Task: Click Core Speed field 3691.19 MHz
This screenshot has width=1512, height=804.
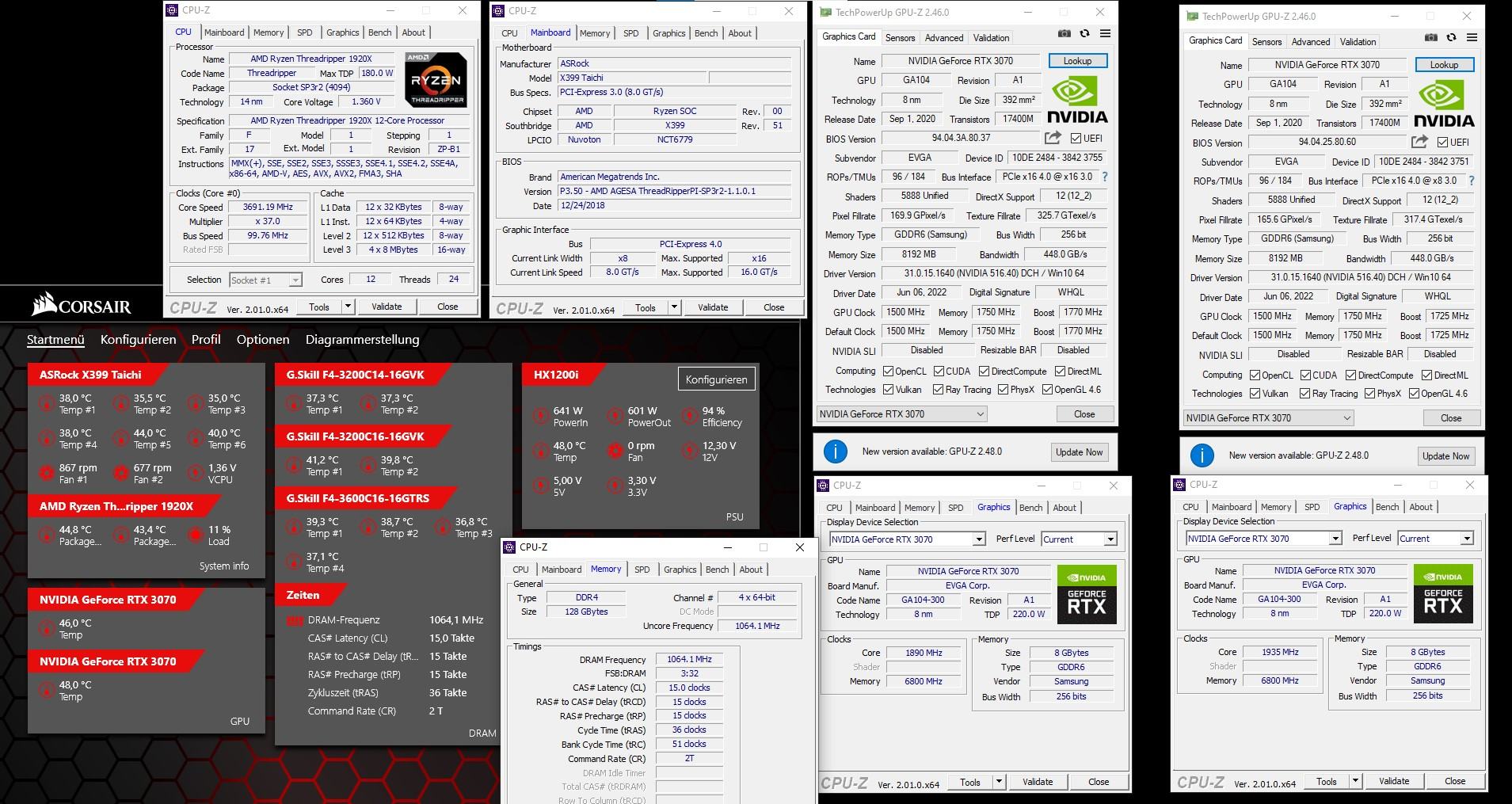Action: [268, 207]
